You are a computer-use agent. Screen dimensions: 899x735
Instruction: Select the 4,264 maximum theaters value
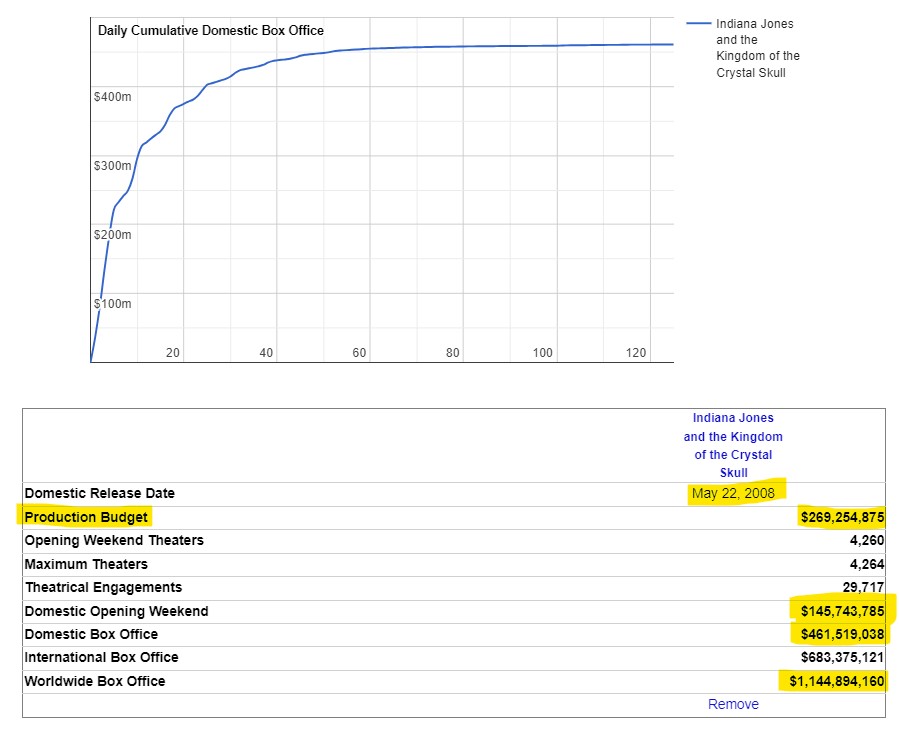coord(864,564)
